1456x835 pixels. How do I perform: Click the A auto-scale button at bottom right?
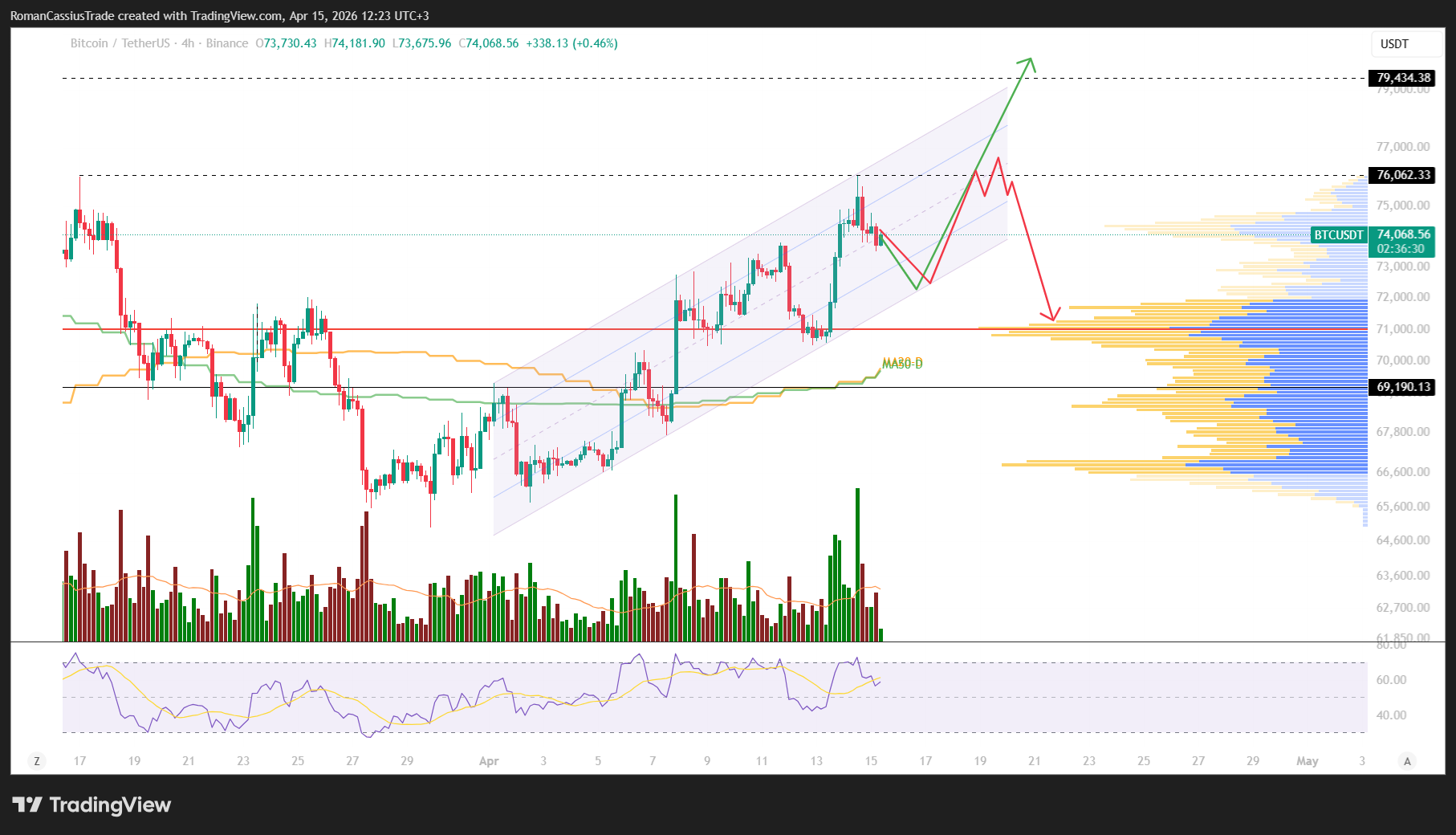pyautogui.click(x=1407, y=761)
